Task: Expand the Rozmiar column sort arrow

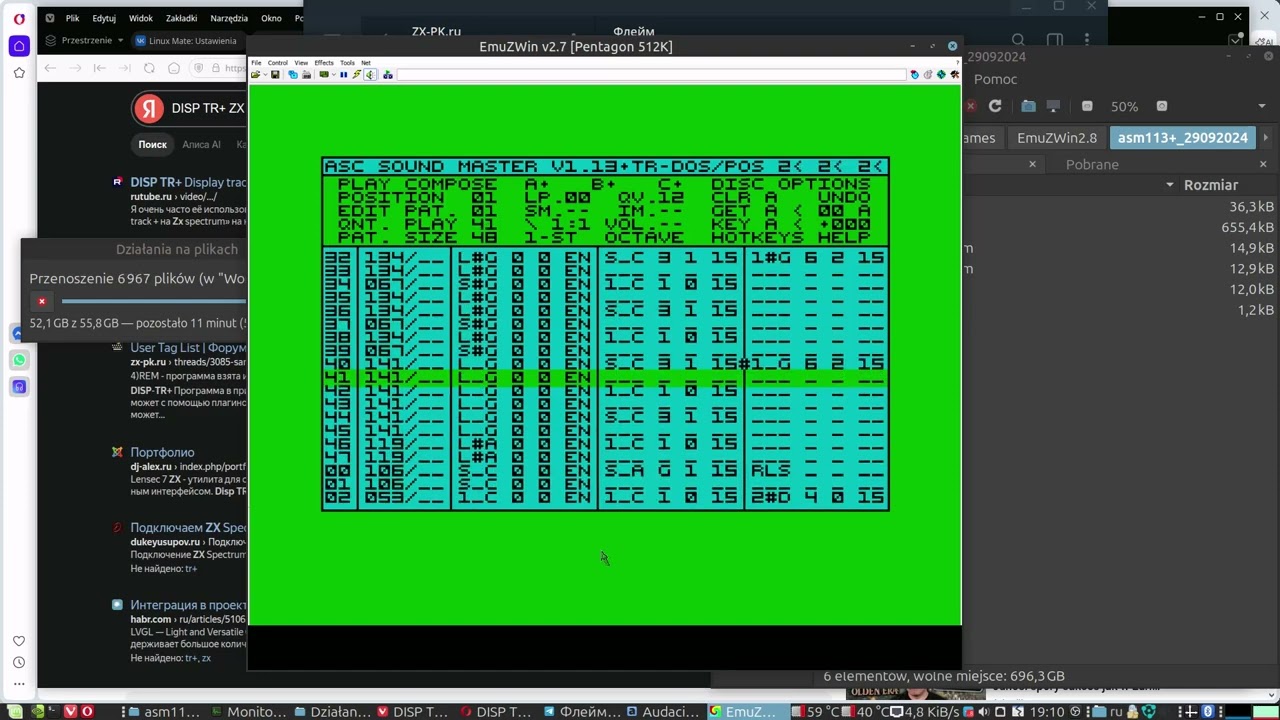Action: click(x=1169, y=185)
